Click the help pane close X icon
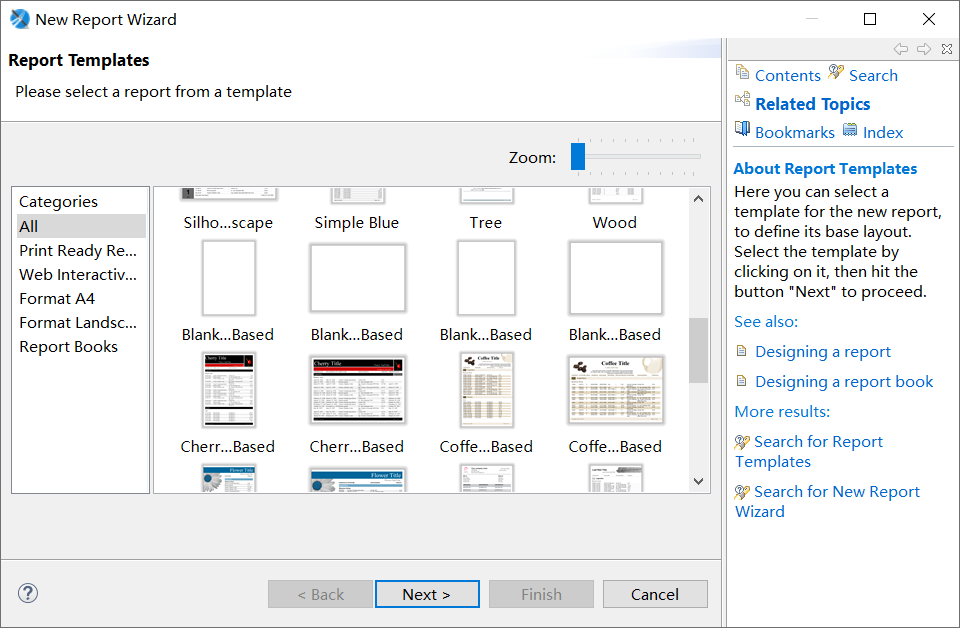Image resolution: width=960 pixels, height=628 pixels. click(946, 49)
